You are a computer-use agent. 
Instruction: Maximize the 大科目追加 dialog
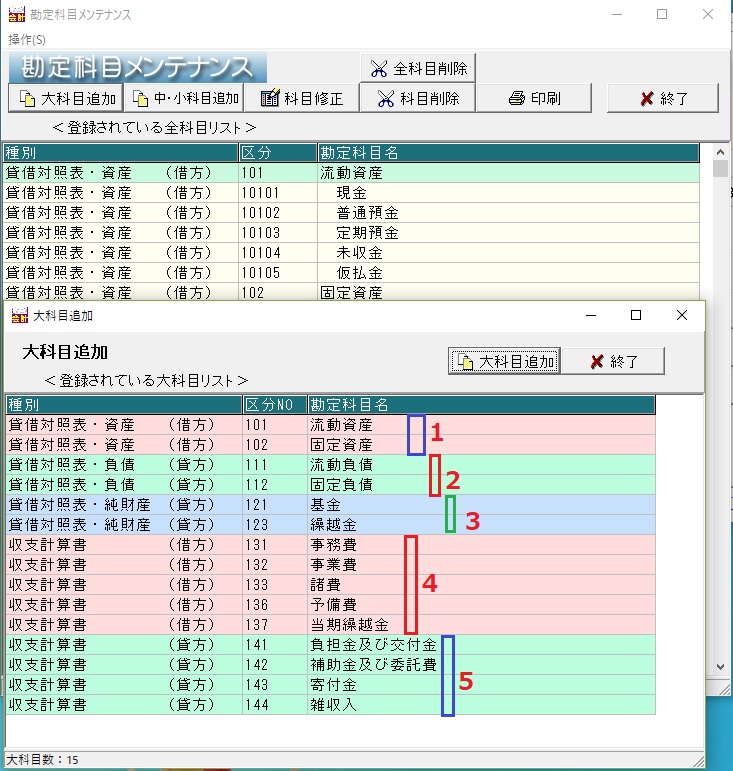pos(636,315)
